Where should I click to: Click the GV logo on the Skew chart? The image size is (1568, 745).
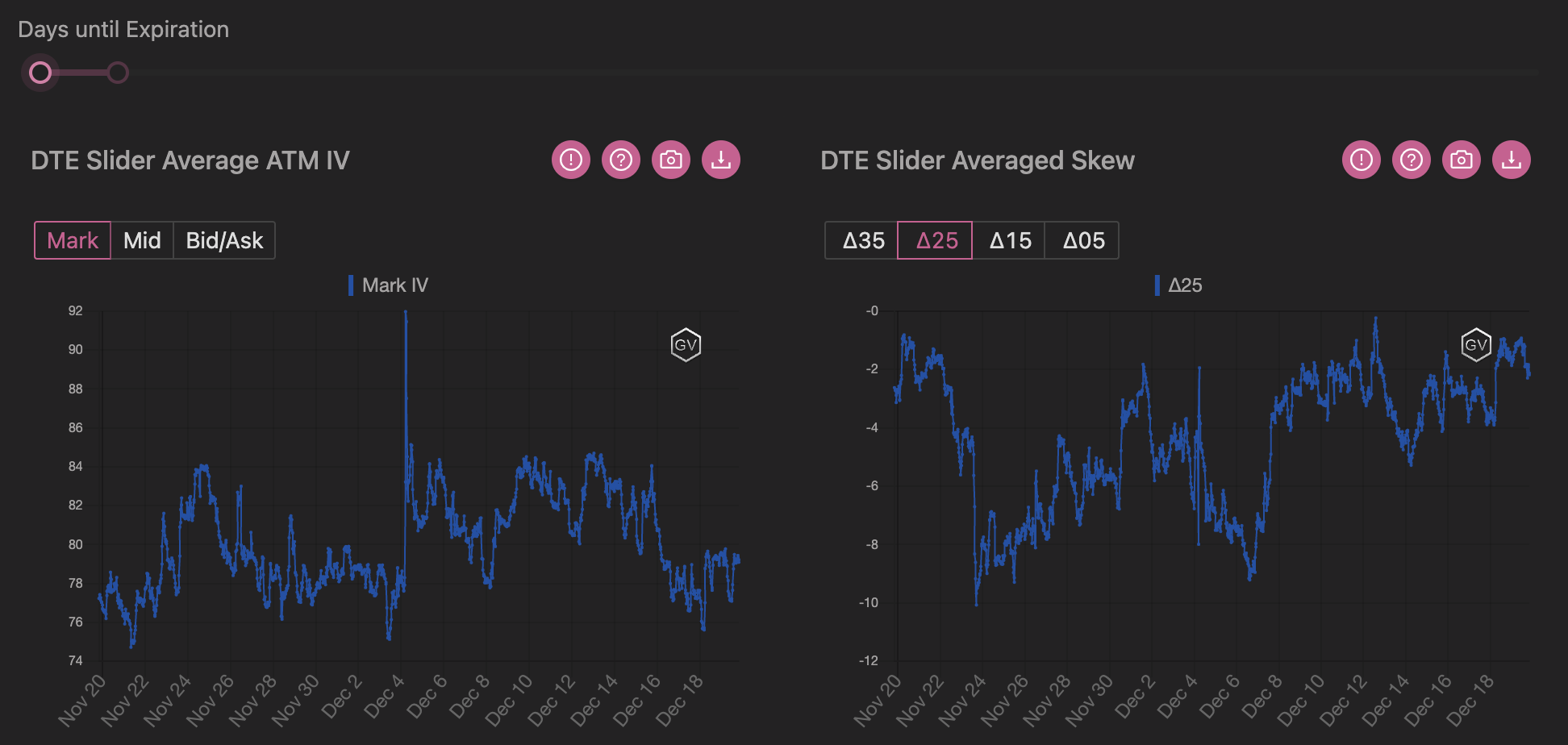point(1476,345)
